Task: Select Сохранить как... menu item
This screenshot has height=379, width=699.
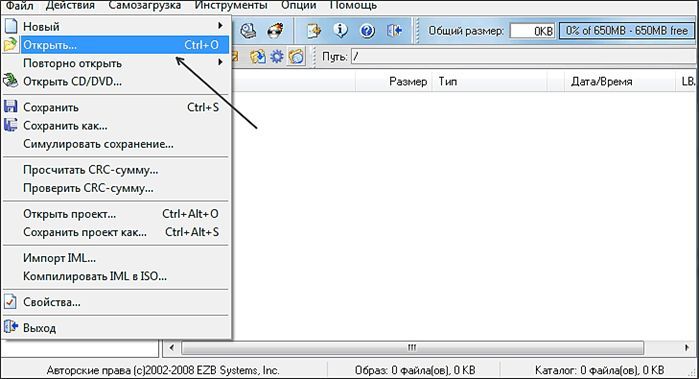Action: (x=116, y=126)
